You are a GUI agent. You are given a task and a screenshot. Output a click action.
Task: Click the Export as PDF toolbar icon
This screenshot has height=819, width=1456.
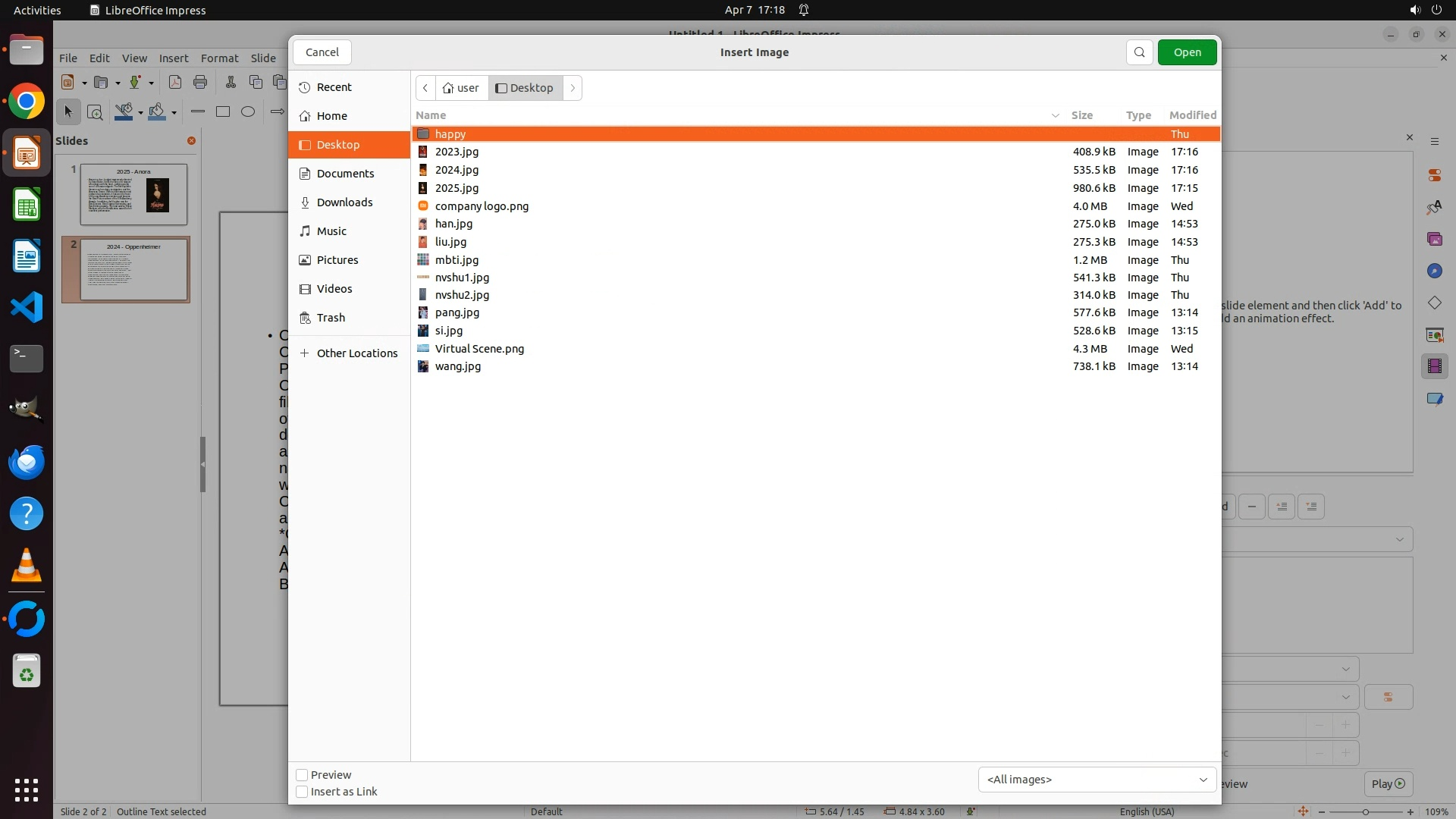tap(175, 82)
